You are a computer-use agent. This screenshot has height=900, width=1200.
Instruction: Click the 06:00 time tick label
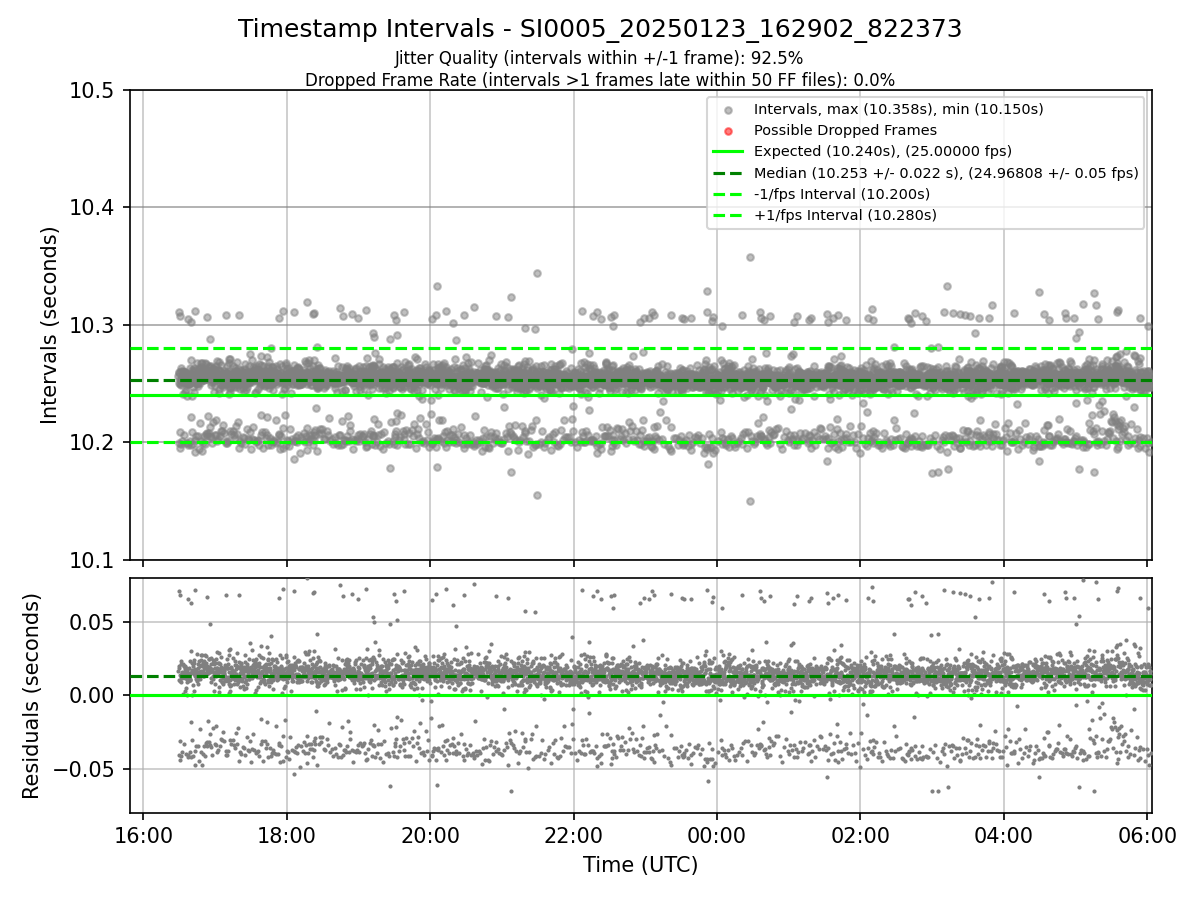point(1148,835)
